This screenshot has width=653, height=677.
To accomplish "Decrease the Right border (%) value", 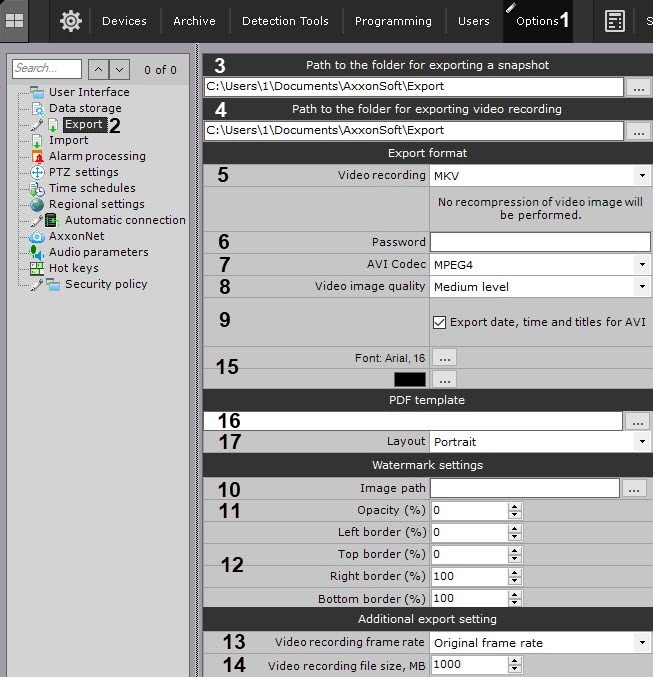I will coord(514,581).
